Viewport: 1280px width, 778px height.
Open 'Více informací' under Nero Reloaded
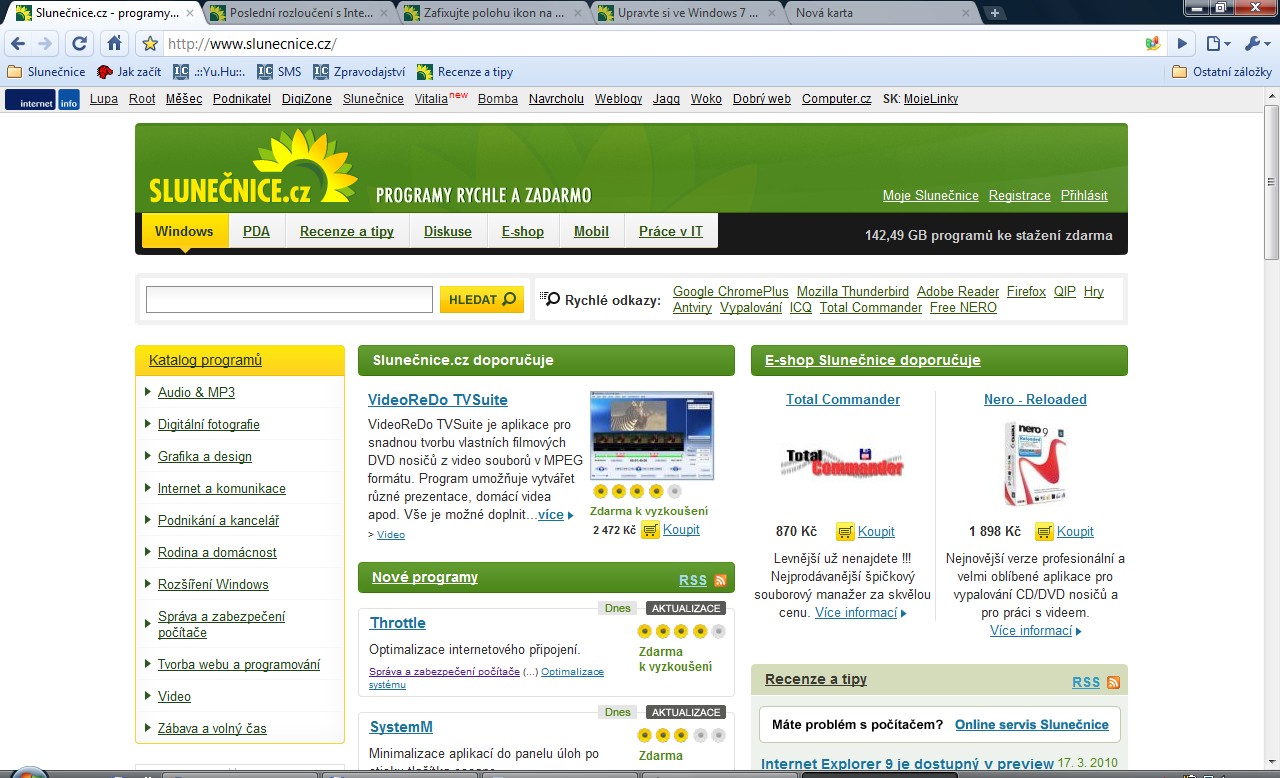click(1031, 631)
